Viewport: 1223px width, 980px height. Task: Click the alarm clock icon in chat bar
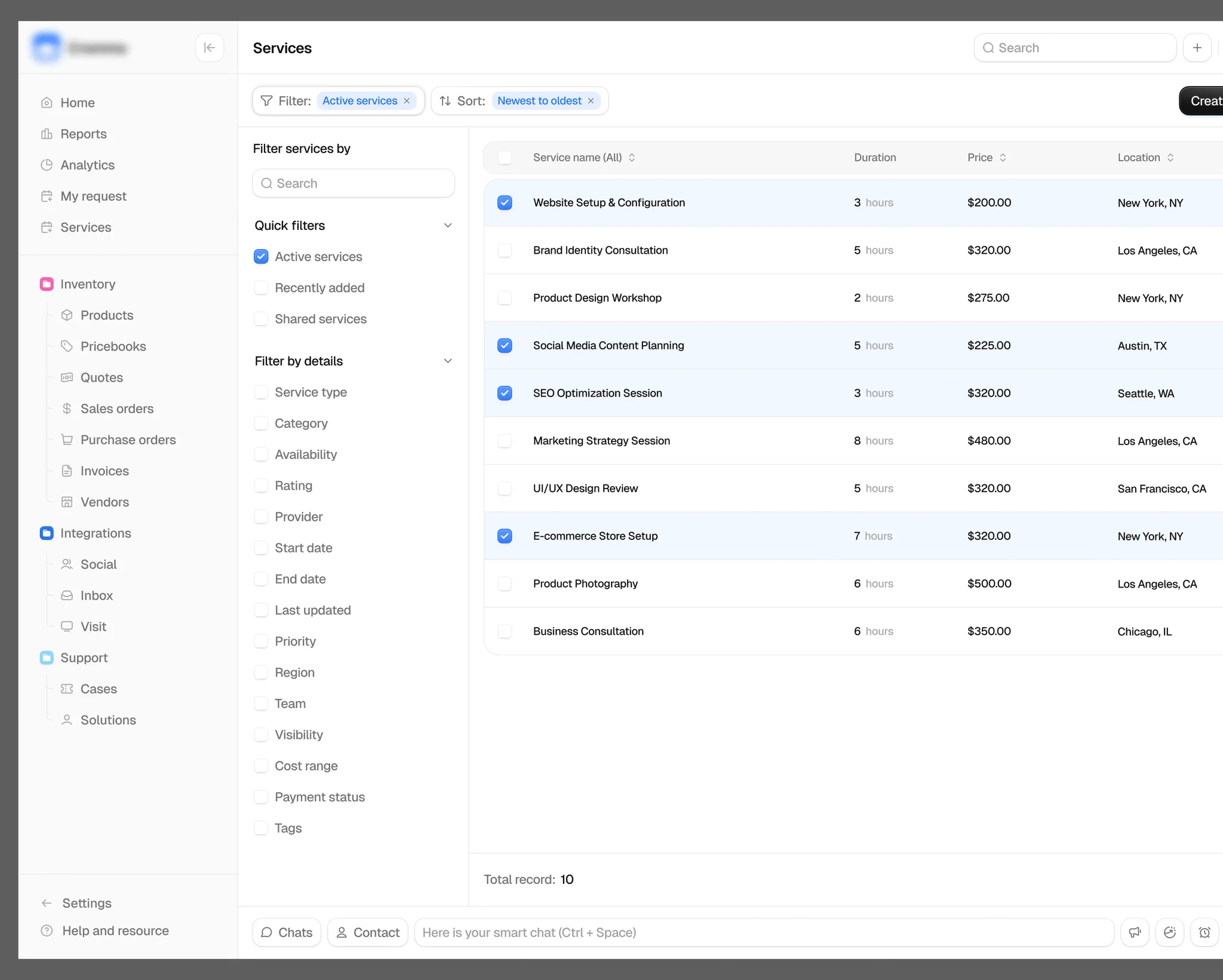click(1204, 932)
